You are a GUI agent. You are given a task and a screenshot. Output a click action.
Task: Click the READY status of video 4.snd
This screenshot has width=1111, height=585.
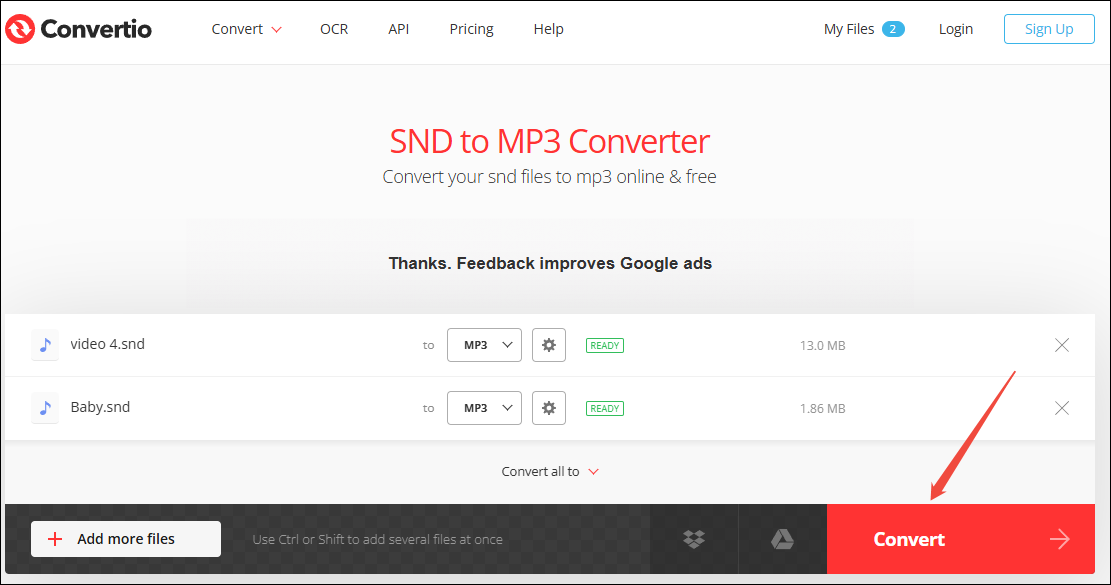[604, 346]
